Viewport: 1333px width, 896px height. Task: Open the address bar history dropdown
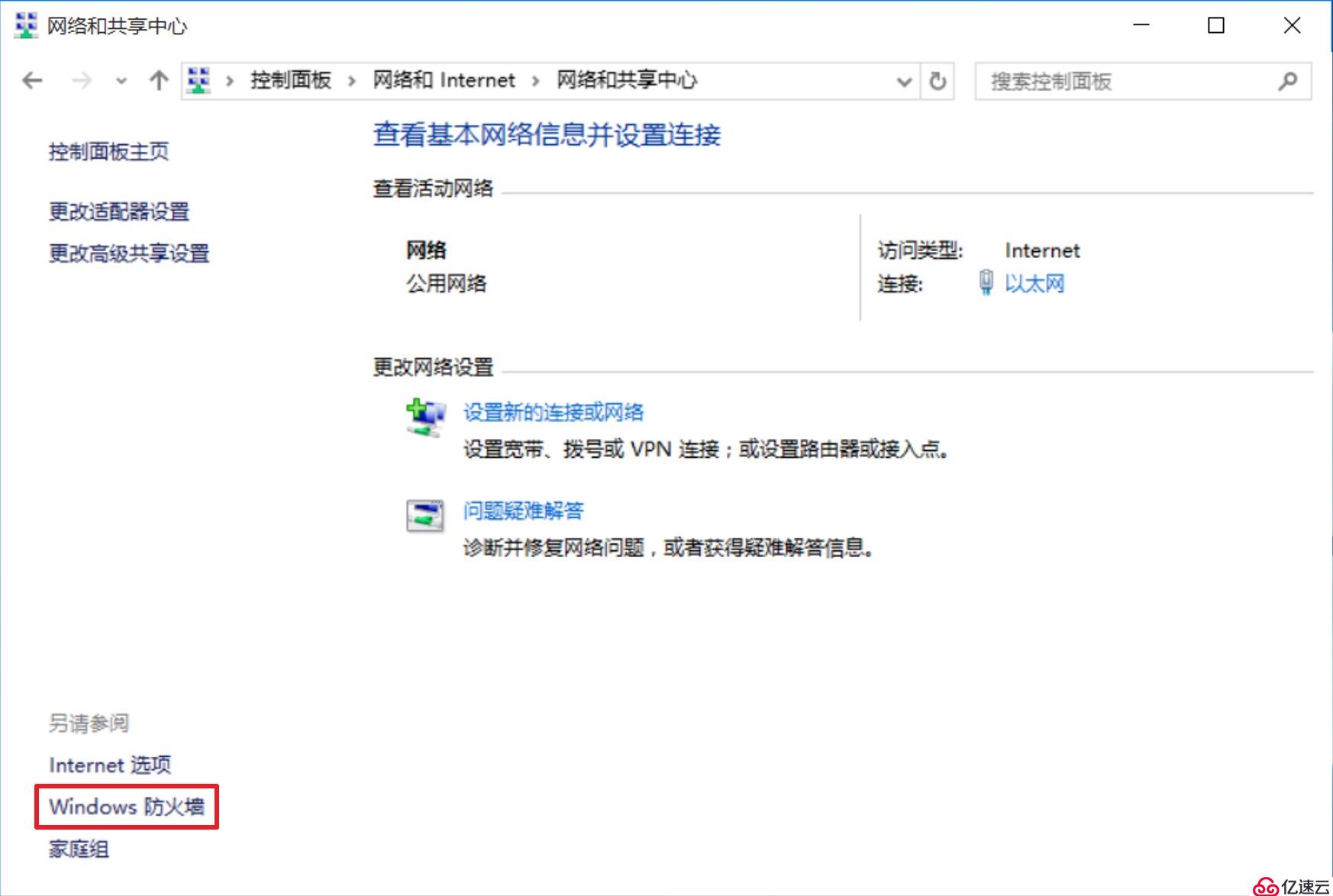[904, 81]
